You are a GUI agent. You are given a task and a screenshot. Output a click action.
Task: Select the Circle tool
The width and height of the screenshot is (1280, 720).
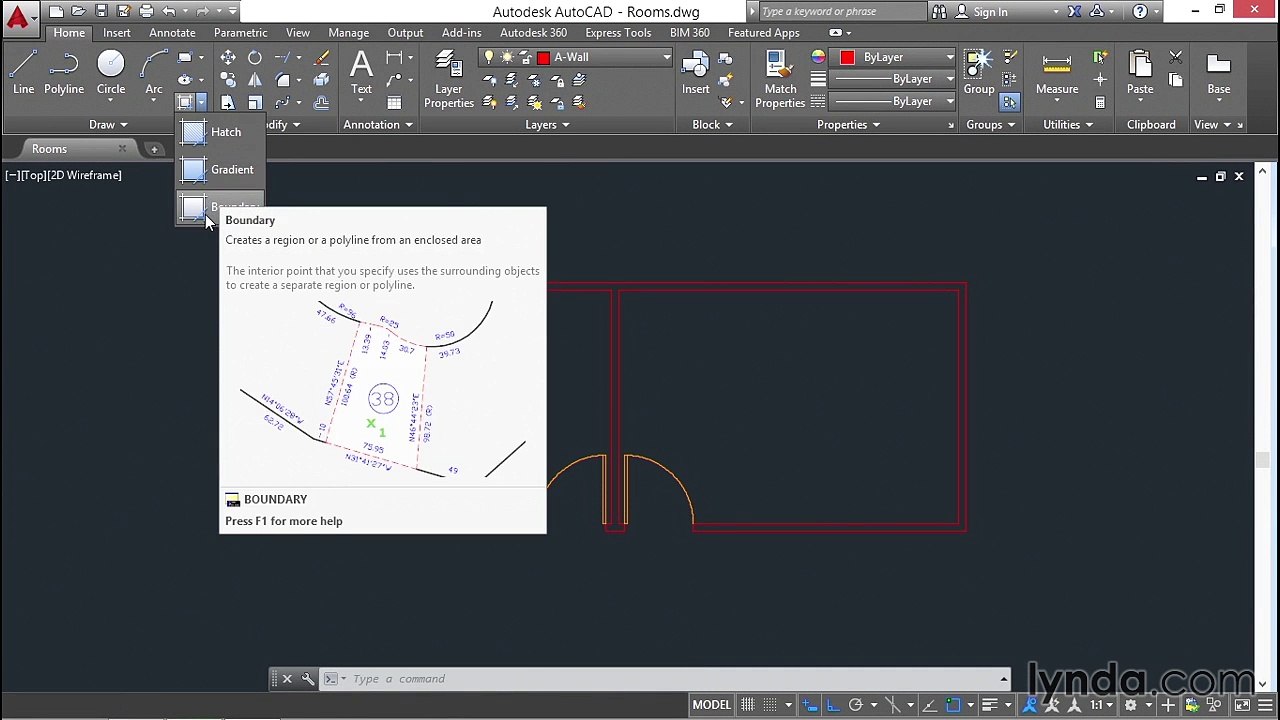pos(111,74)
